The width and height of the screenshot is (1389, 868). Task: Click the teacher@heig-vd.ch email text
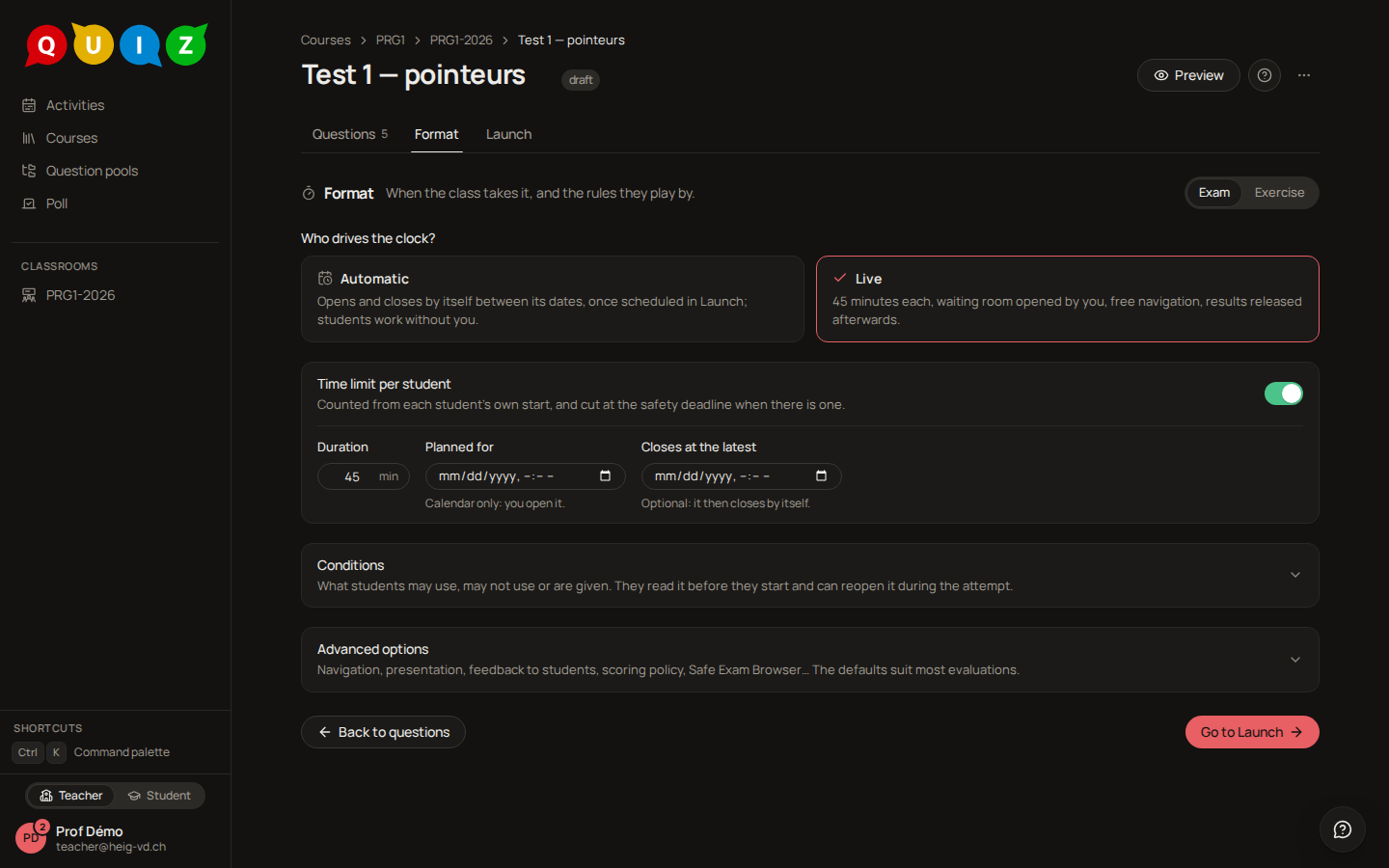tap(111, 847)
